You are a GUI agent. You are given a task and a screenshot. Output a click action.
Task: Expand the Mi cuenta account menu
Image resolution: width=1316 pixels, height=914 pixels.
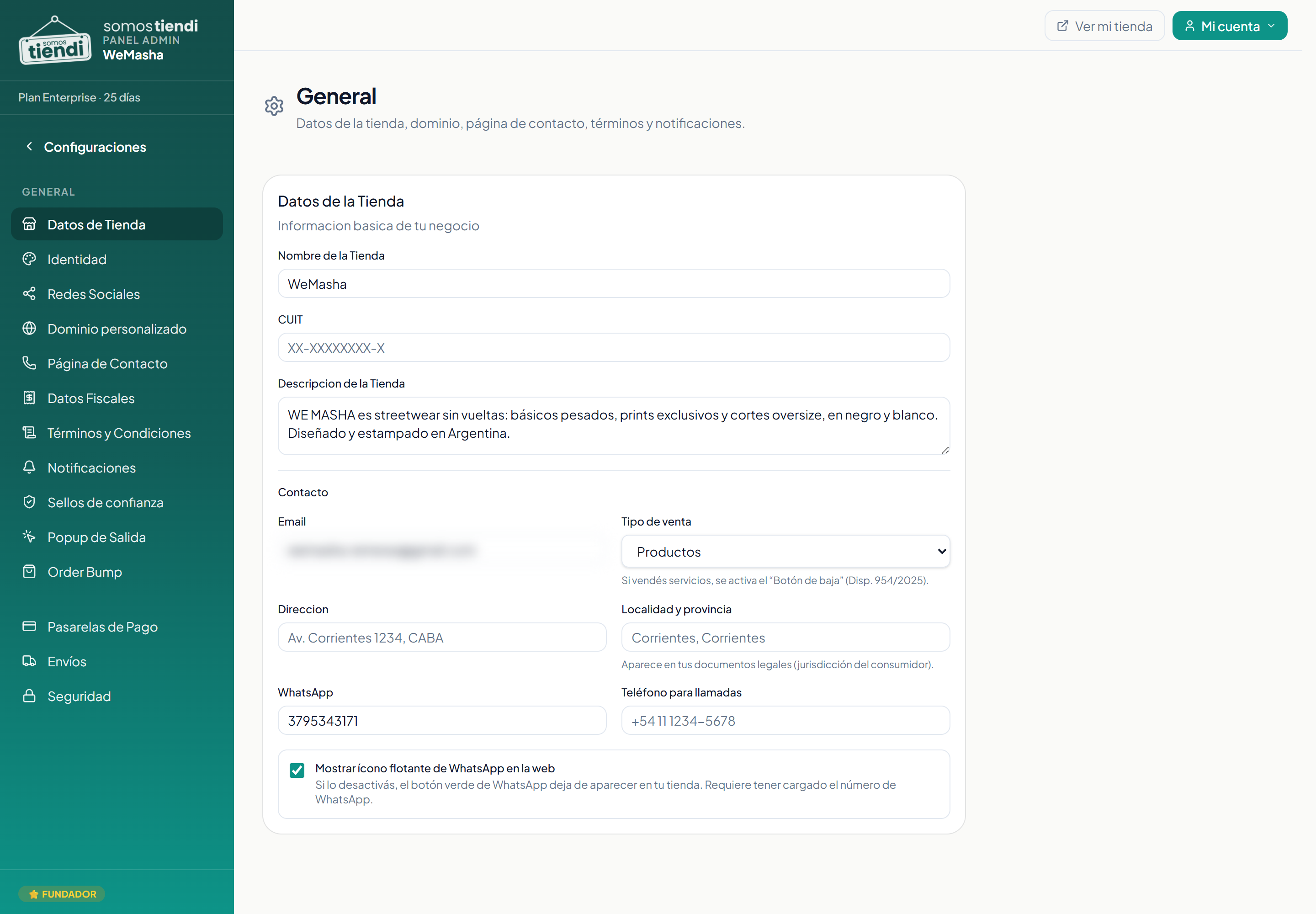click(1230, 26)
